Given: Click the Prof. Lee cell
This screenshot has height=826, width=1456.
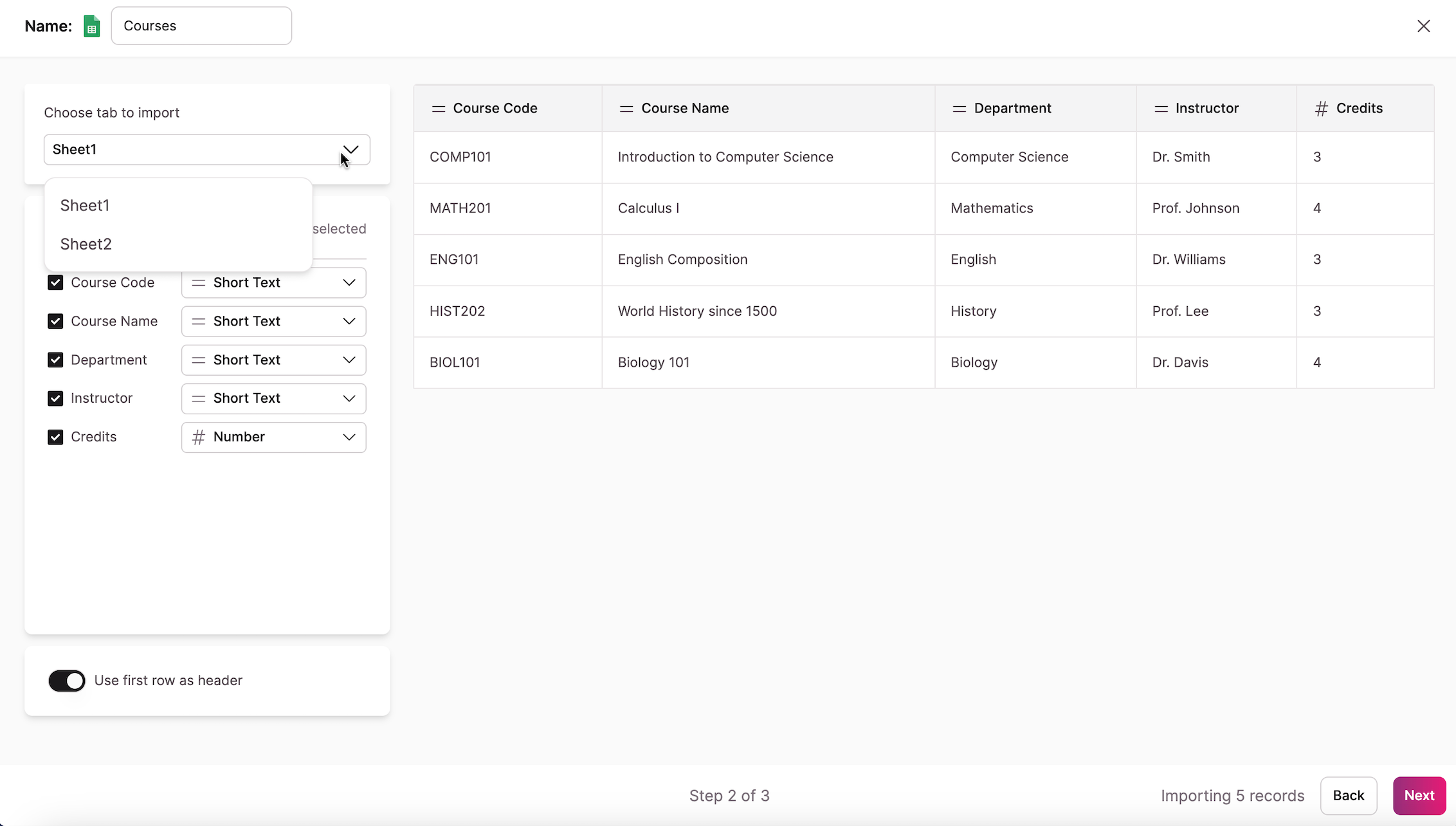Looking at the screenshot, I should [1216, 311].
